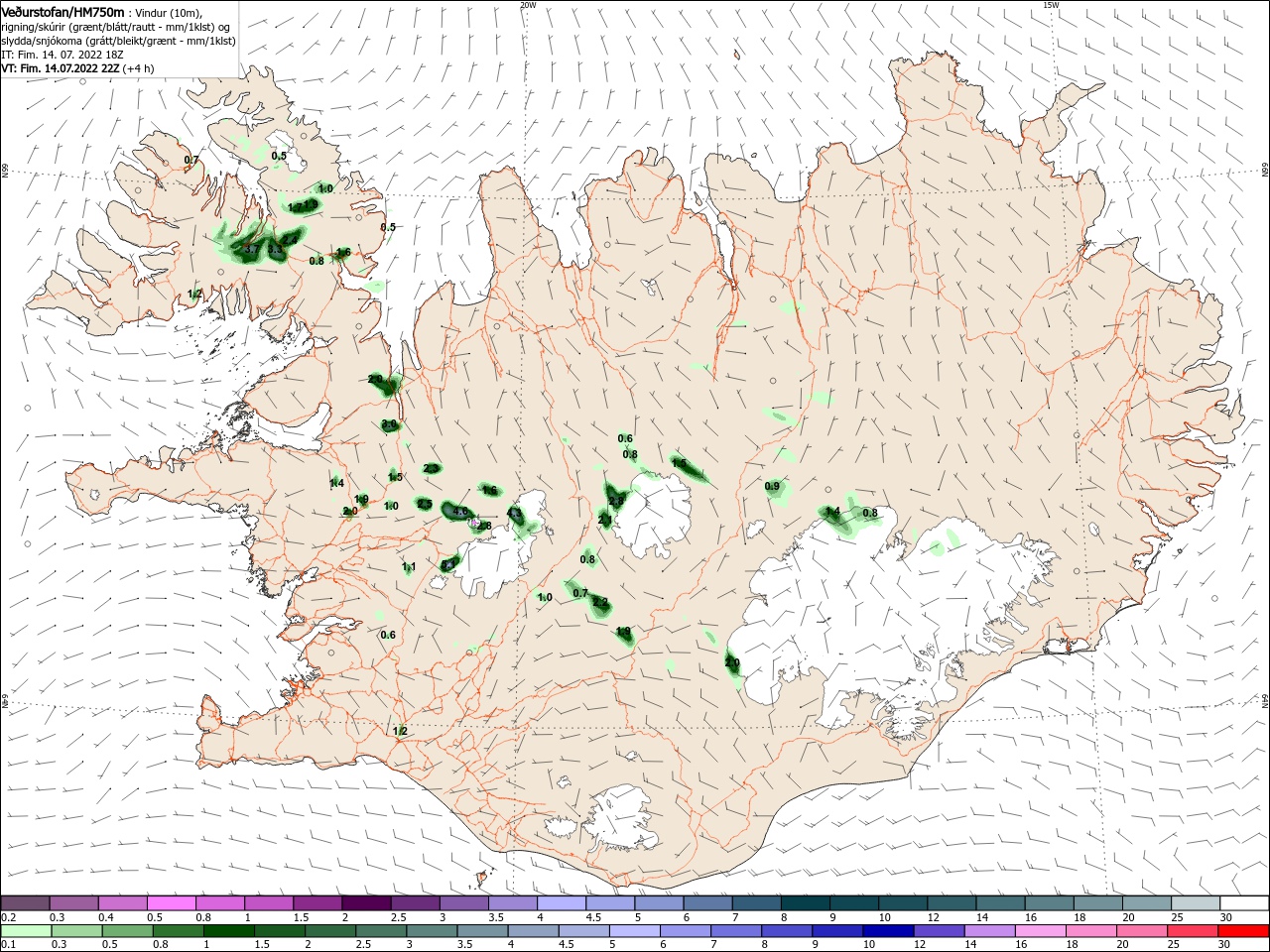Image resolution: width=1270 pixels, height=952 pixels.
Task: Click the pale grey snow swatch starting at 25
Action: click(1195, 903)
